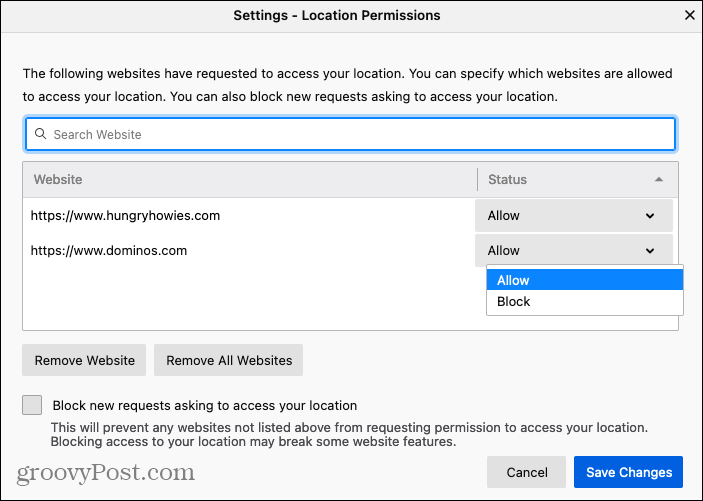The height and width of the screenshot is (501, 703).
Task: Click the search magnifier icon
Action: (x=40, y=134)
